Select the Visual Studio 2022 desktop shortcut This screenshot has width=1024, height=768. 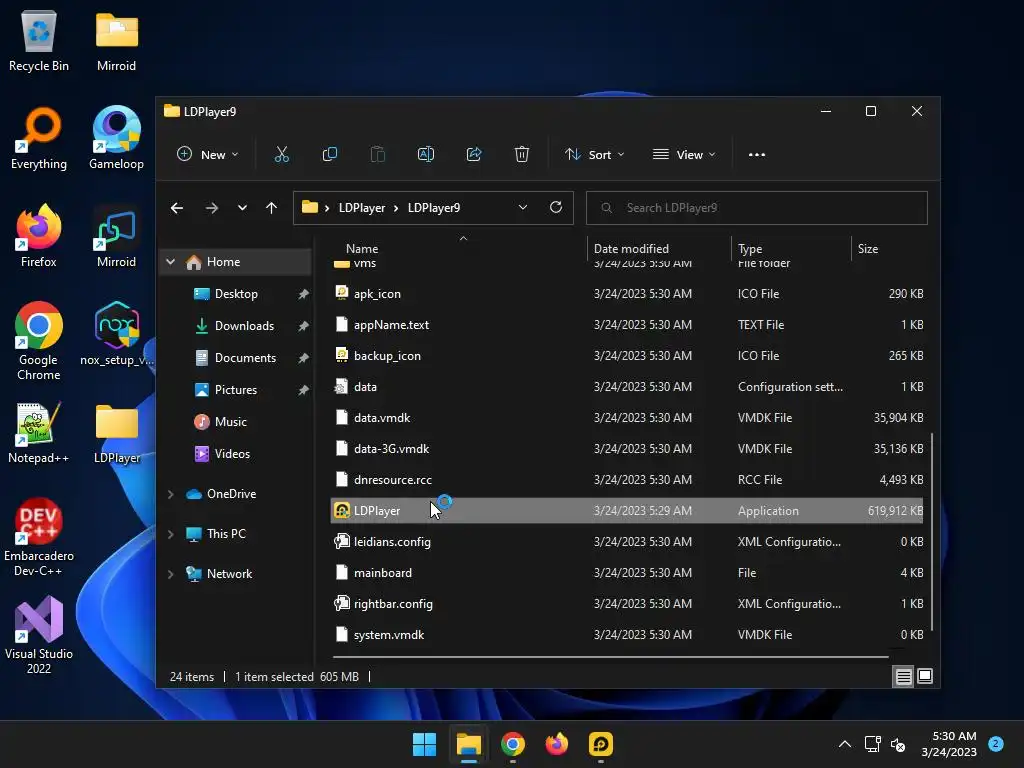click(x=39, y=635)
